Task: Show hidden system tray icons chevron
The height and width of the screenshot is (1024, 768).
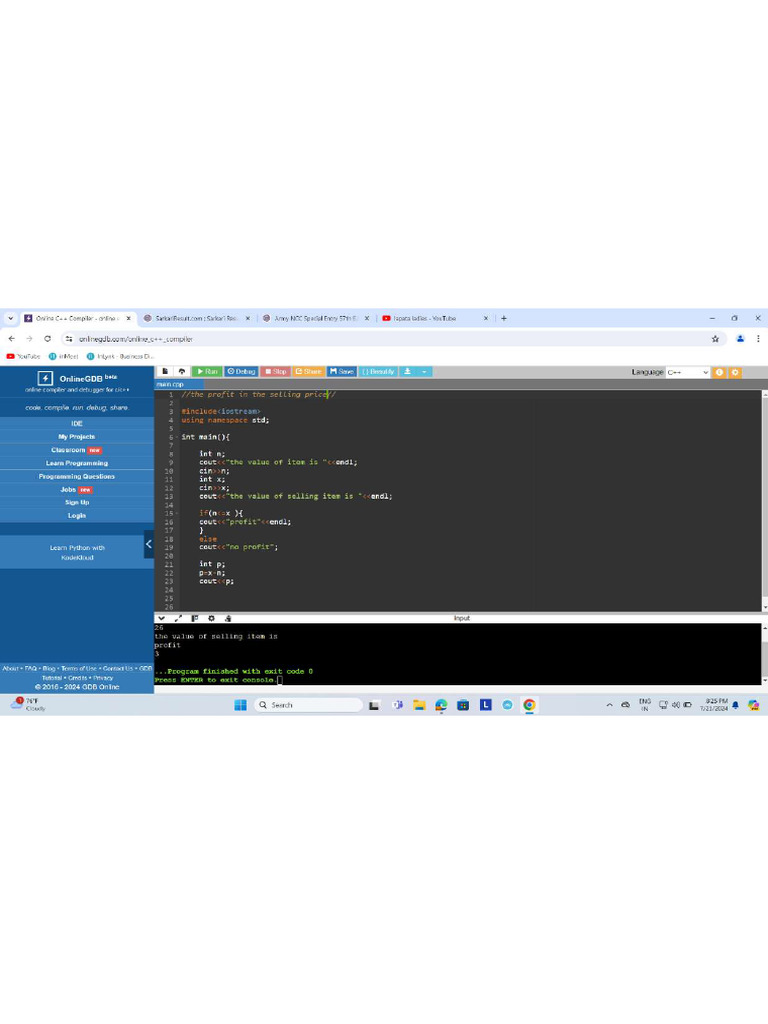Action: tap(609, 705)
